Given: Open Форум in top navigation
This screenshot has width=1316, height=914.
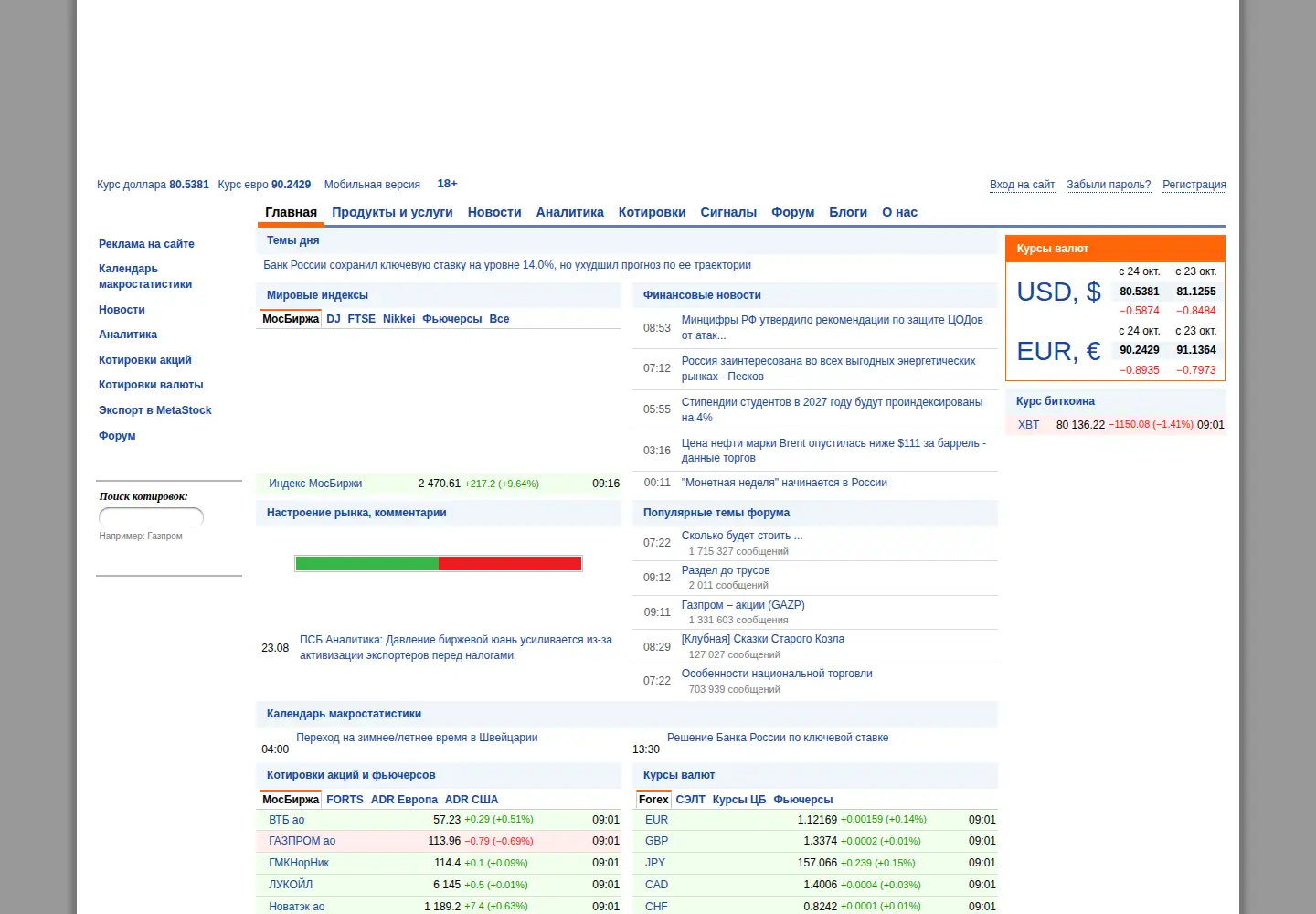Looking at the screenshot, I should tap(792, 212).
